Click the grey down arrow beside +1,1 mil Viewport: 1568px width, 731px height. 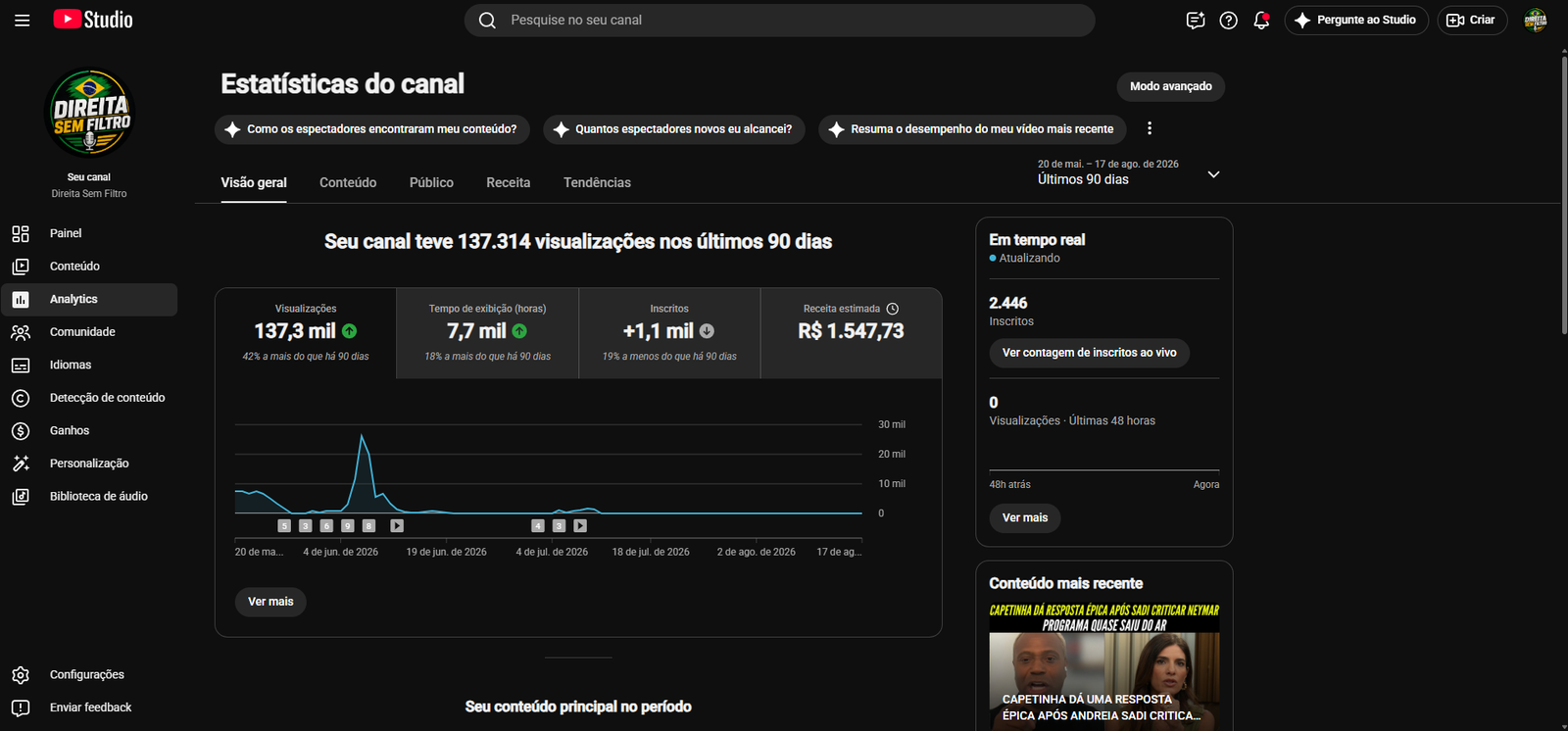click(707, 331)
